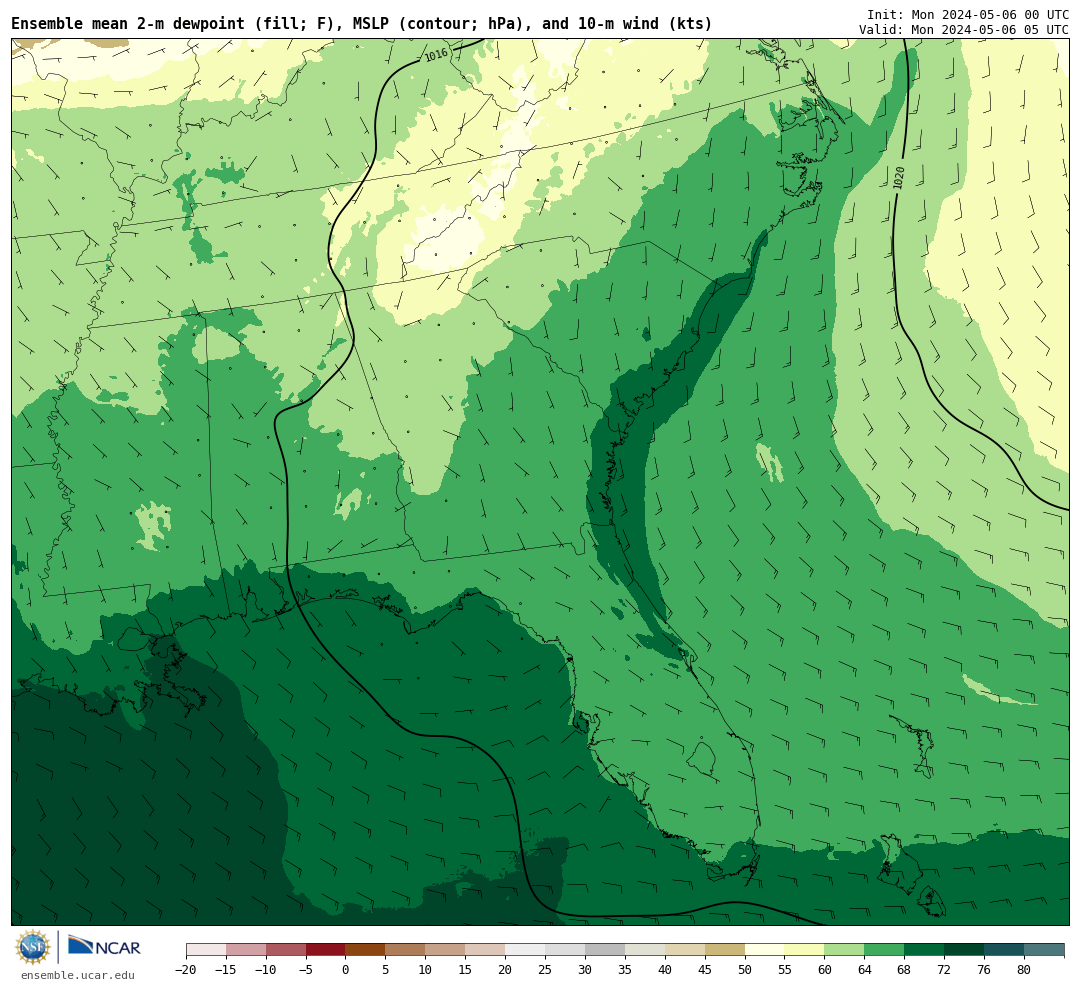Screen dimensions: 1080x988
Task: Click the map title text
Action: tap(362, 24)
